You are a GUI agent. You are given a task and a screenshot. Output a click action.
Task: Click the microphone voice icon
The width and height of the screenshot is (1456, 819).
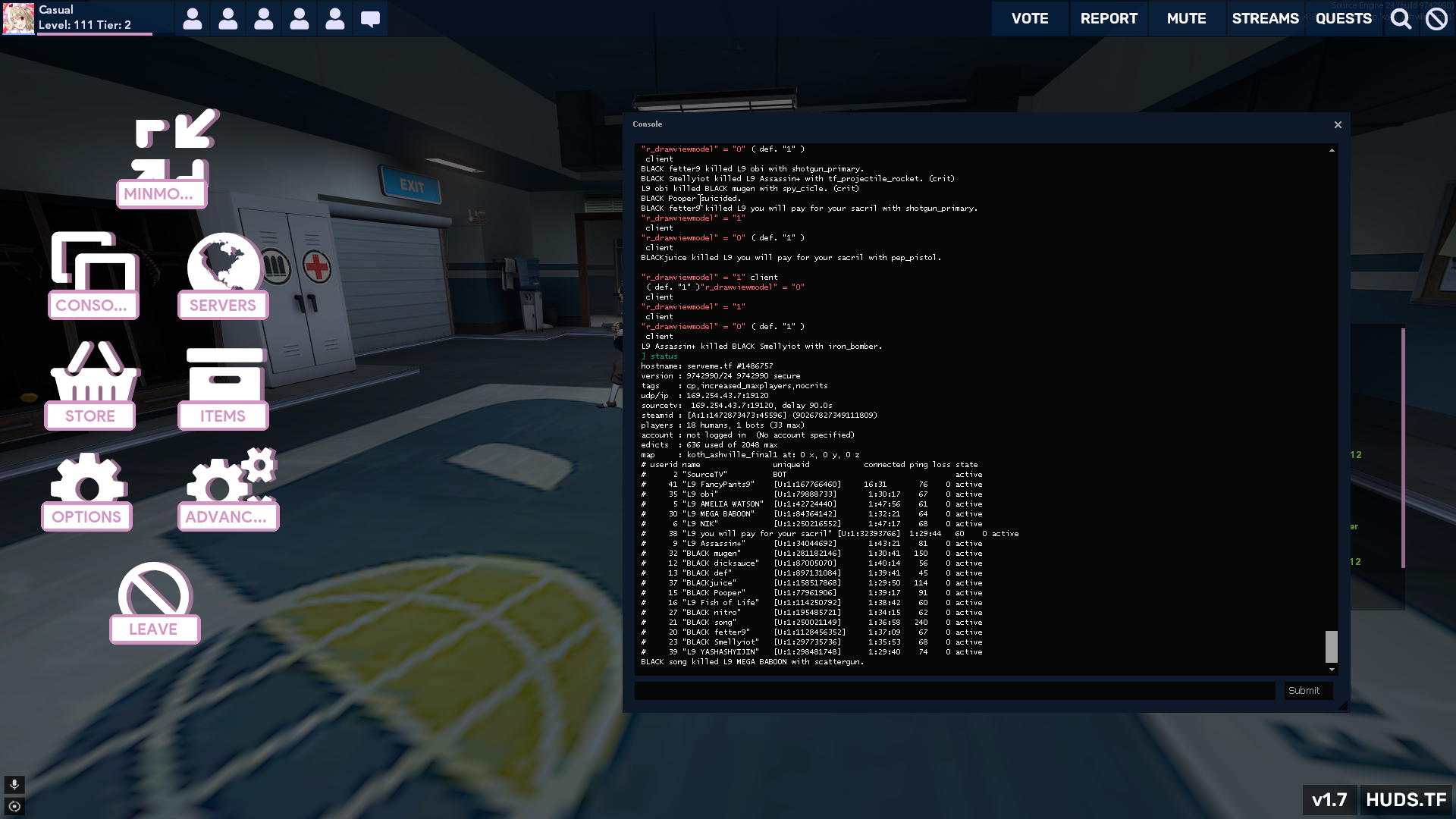(x=14, y=785)
